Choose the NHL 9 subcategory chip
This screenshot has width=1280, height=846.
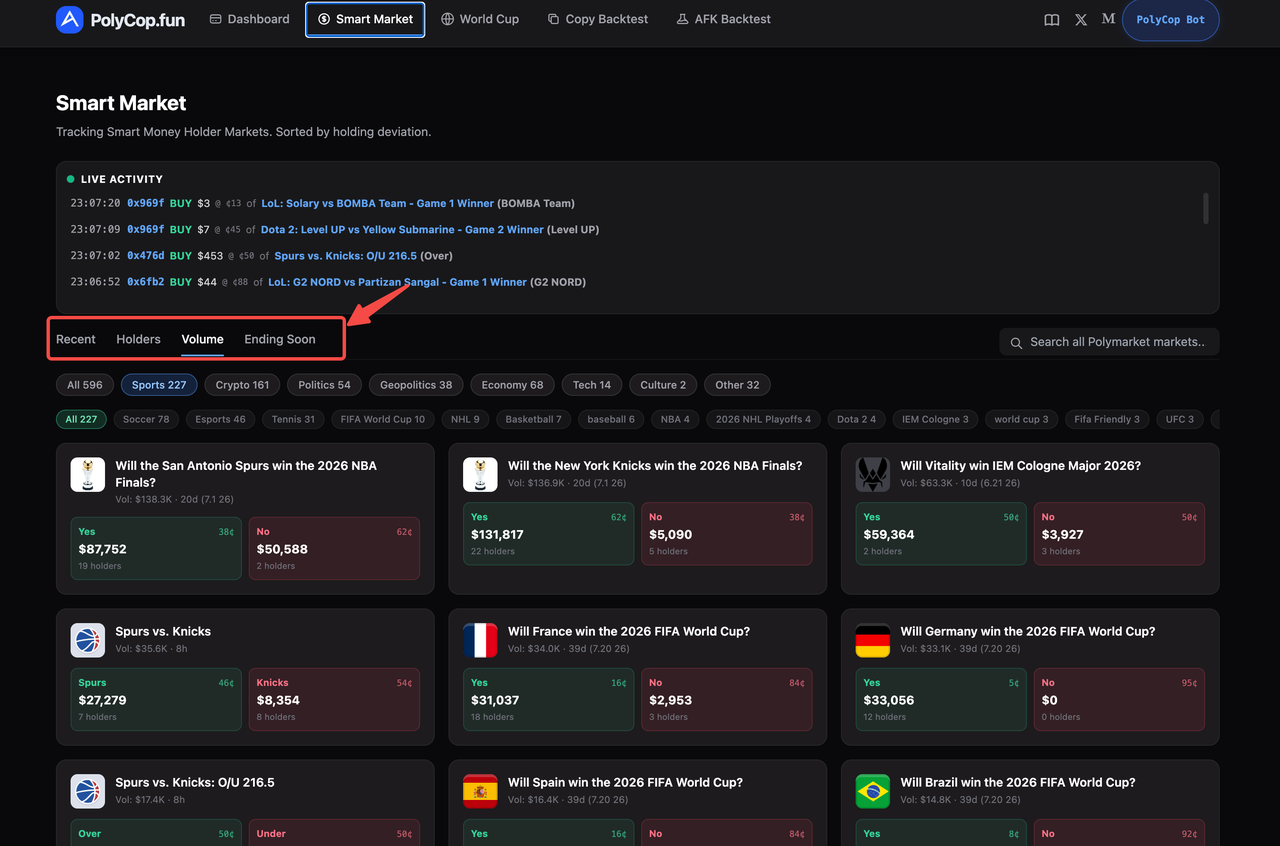point(465,419)
